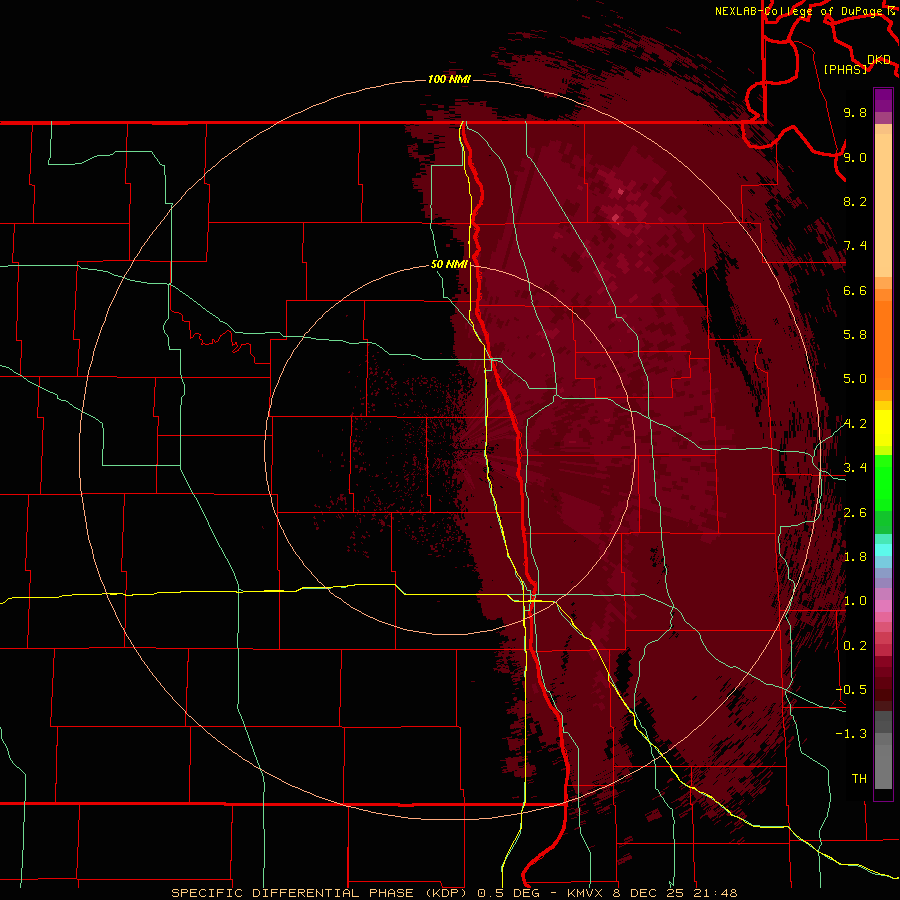Screen dimensions: 900x900
Task: Pick the purple segment atop the color bar
Action: coord(883,100)
